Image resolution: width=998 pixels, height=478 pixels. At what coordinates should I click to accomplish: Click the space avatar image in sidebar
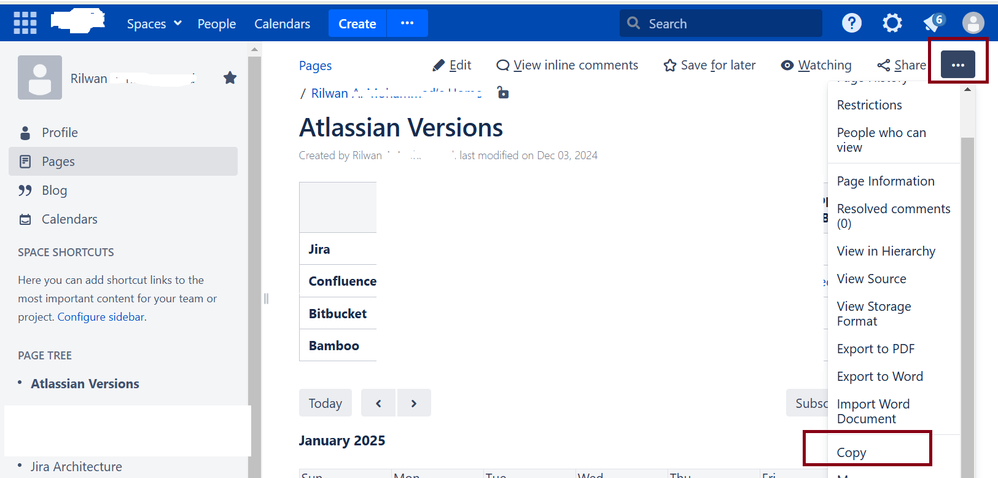[39, 77]
